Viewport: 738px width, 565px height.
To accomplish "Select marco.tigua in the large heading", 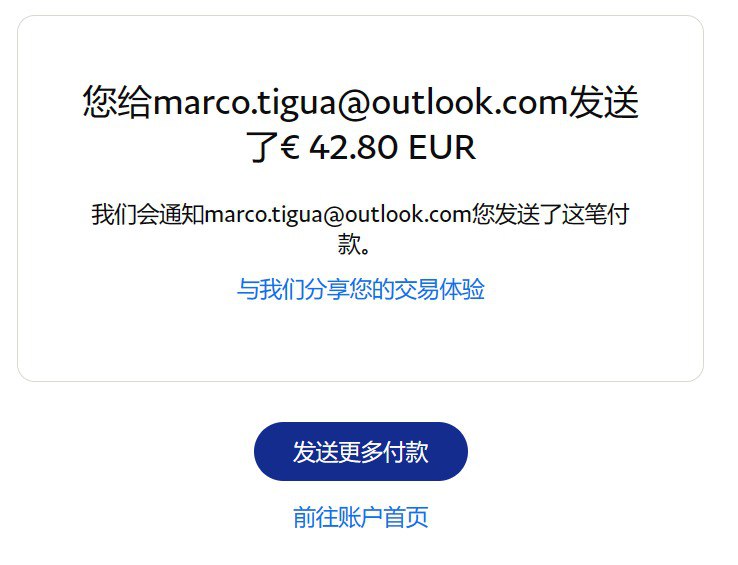I will point(244,102).
